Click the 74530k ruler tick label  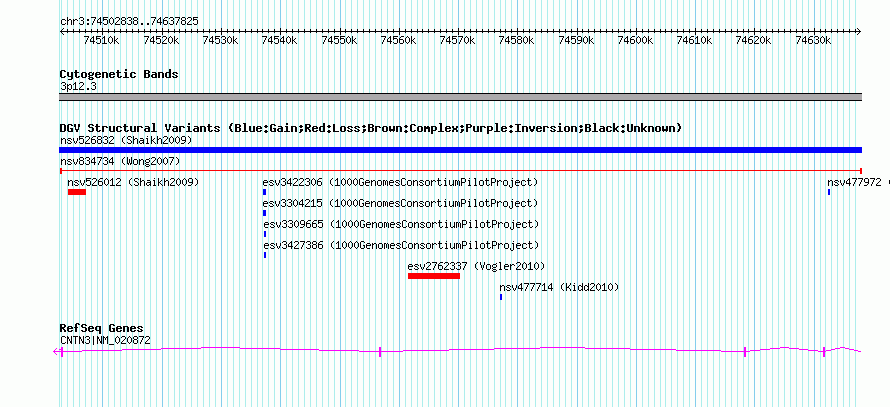click(x=221, y=40)
